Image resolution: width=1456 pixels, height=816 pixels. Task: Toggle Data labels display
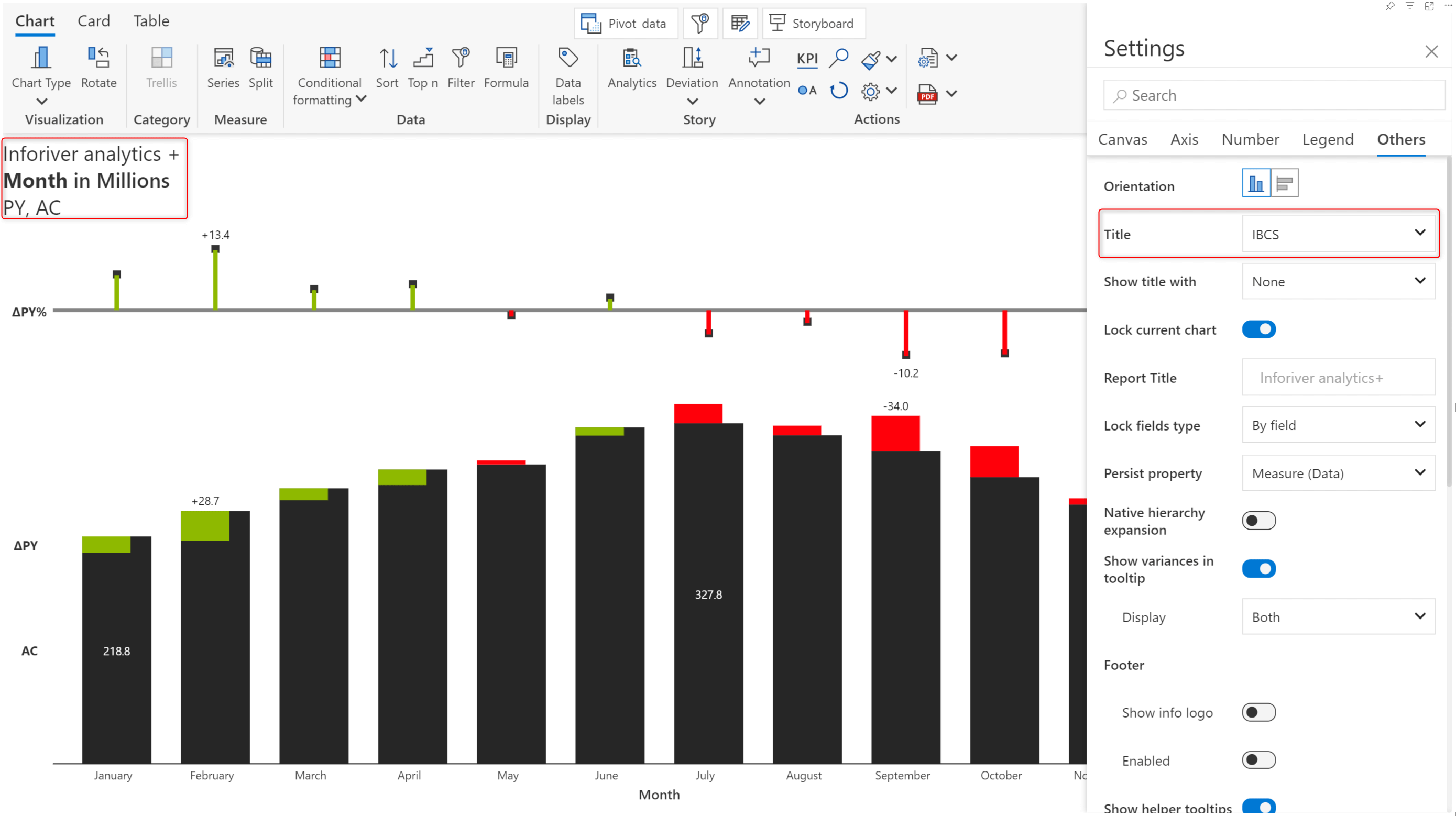click(x=568, y=76)
